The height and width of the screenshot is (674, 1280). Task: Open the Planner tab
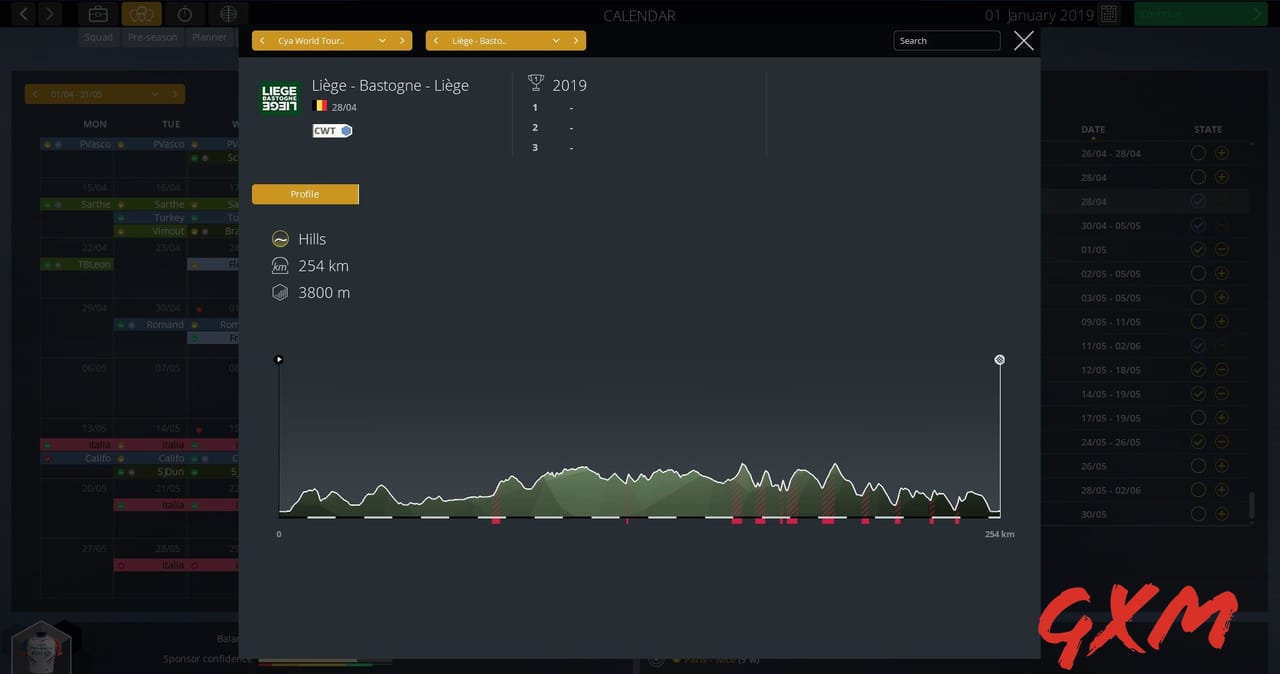coord(209,37)
